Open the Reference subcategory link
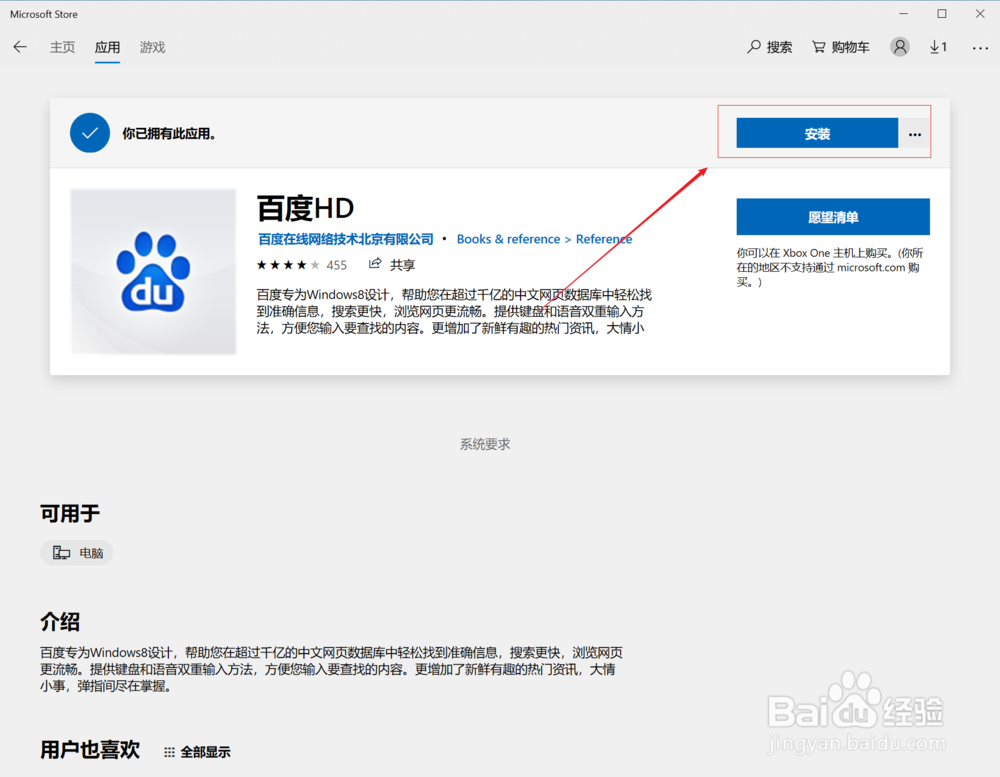1000x777 pixels. pyautogui.click(x=604, y=239)
